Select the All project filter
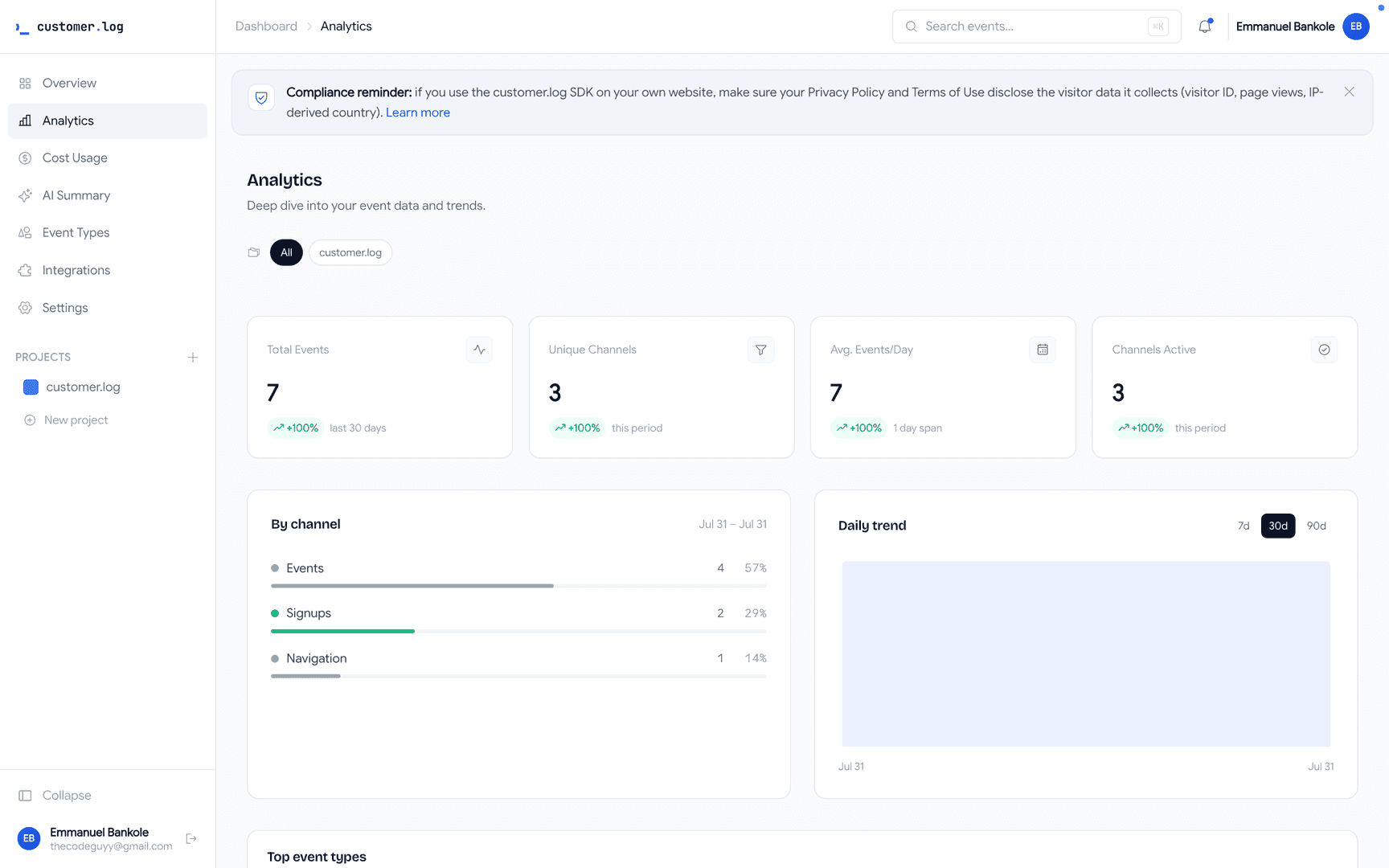The width and height of the screenshot is (1389, 868). click(x=286, y=252)
